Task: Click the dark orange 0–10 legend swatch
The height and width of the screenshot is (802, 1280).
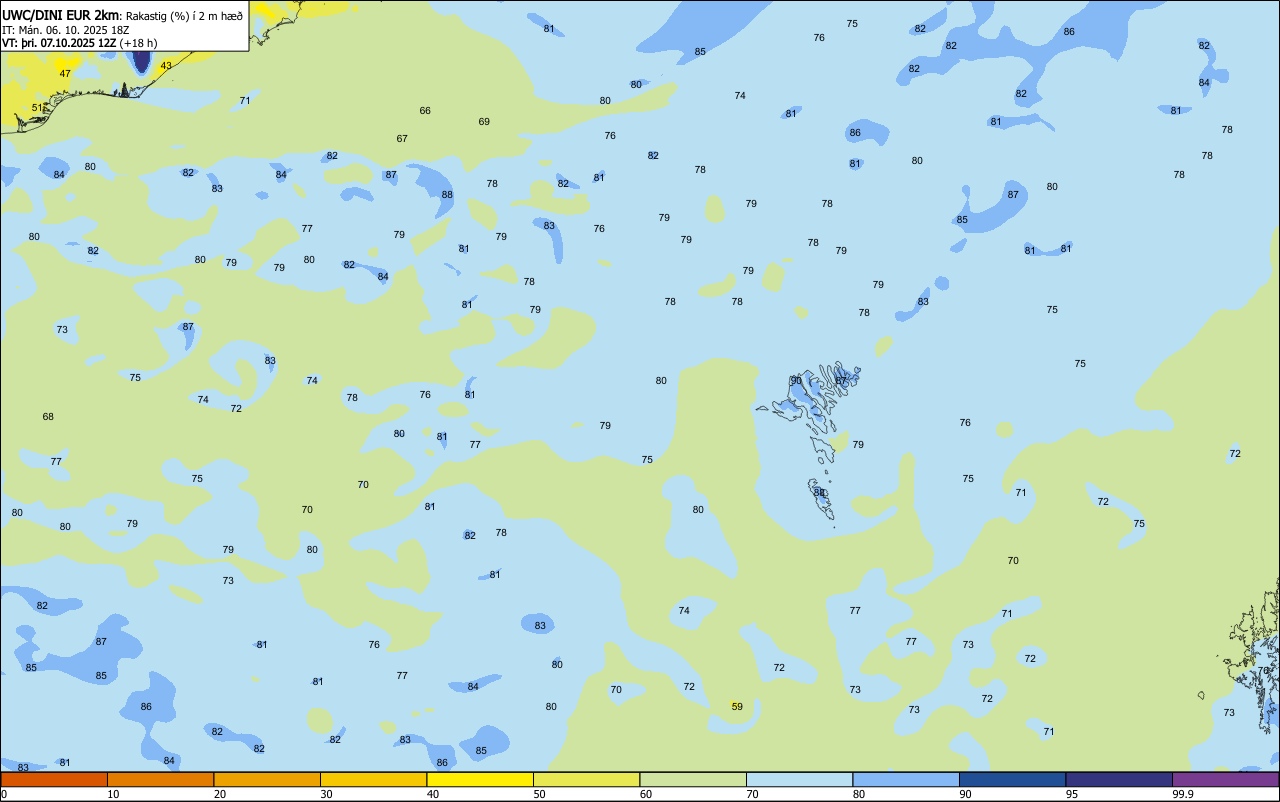Action: point(54,779)
